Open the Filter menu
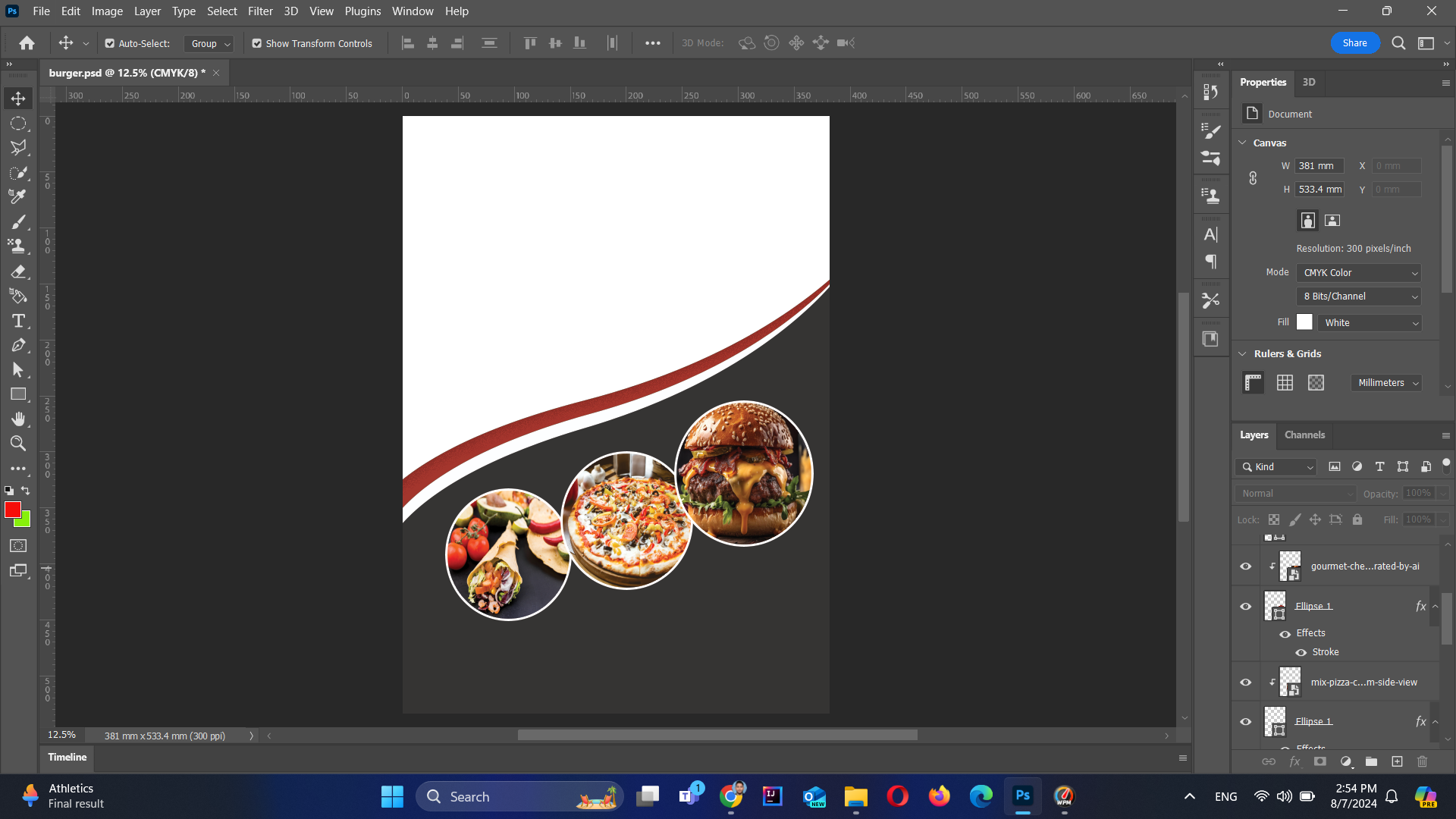 [x=260, y=11]
